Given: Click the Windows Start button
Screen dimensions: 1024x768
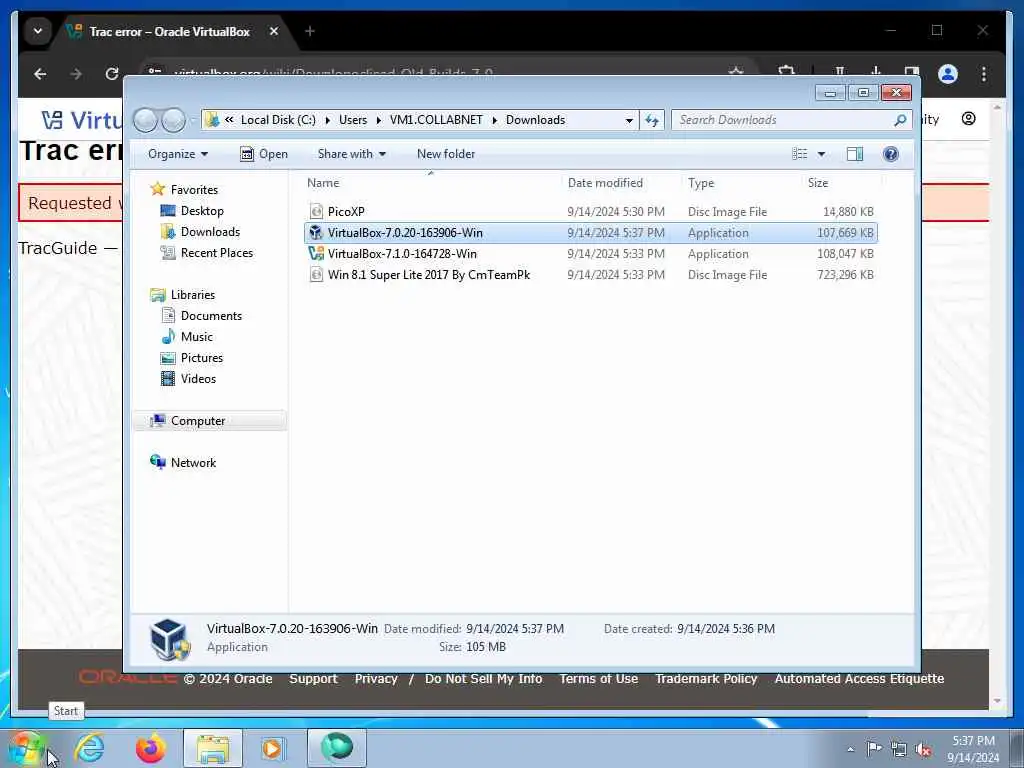Looking at the screenshot, I should (x=26, y=748).
